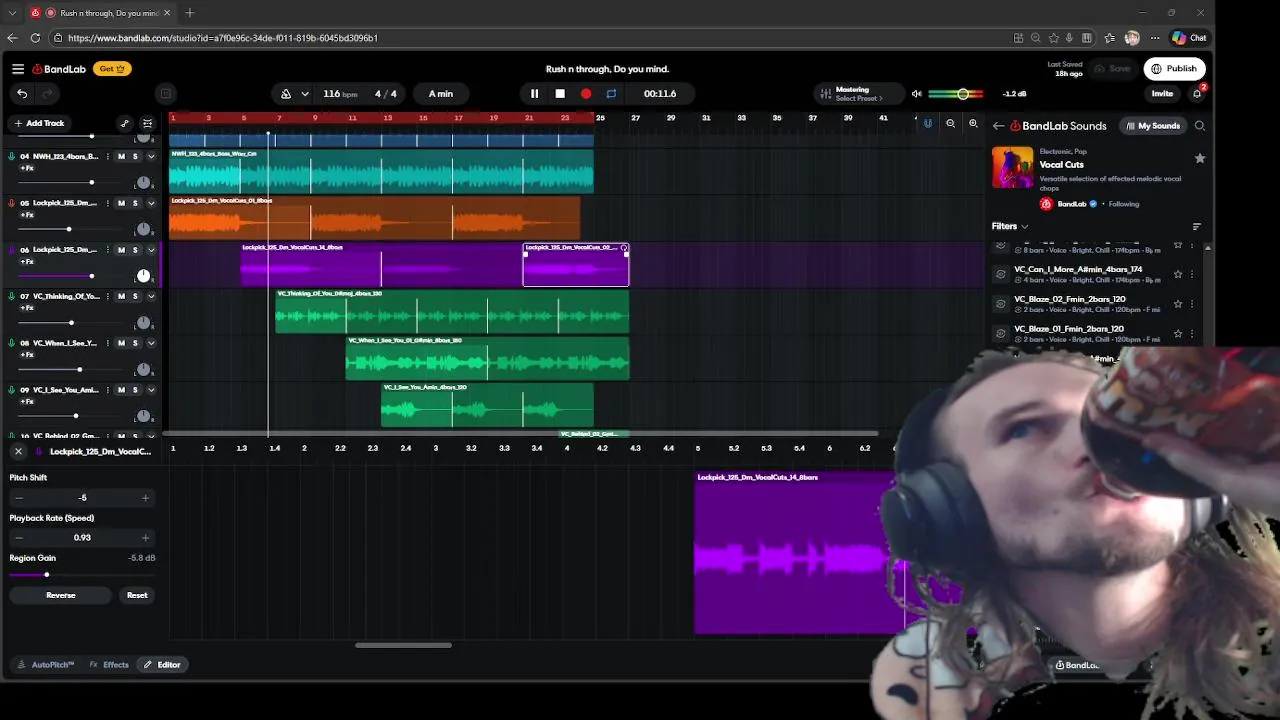Expand track 06 options chevron

click(151, 250)
